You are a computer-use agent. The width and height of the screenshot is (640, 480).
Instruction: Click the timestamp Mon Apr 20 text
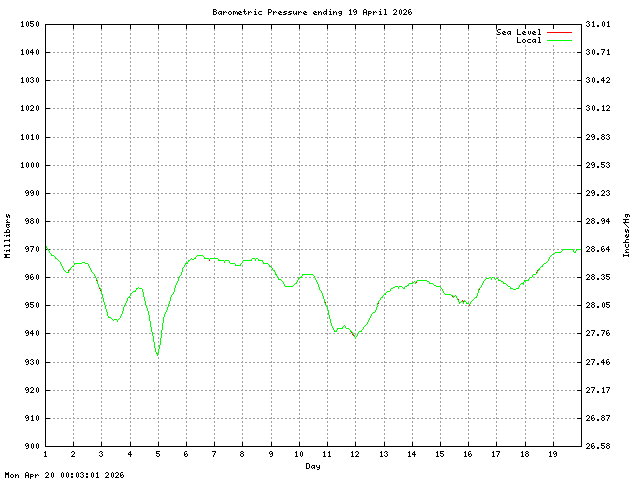pos(64,475)
